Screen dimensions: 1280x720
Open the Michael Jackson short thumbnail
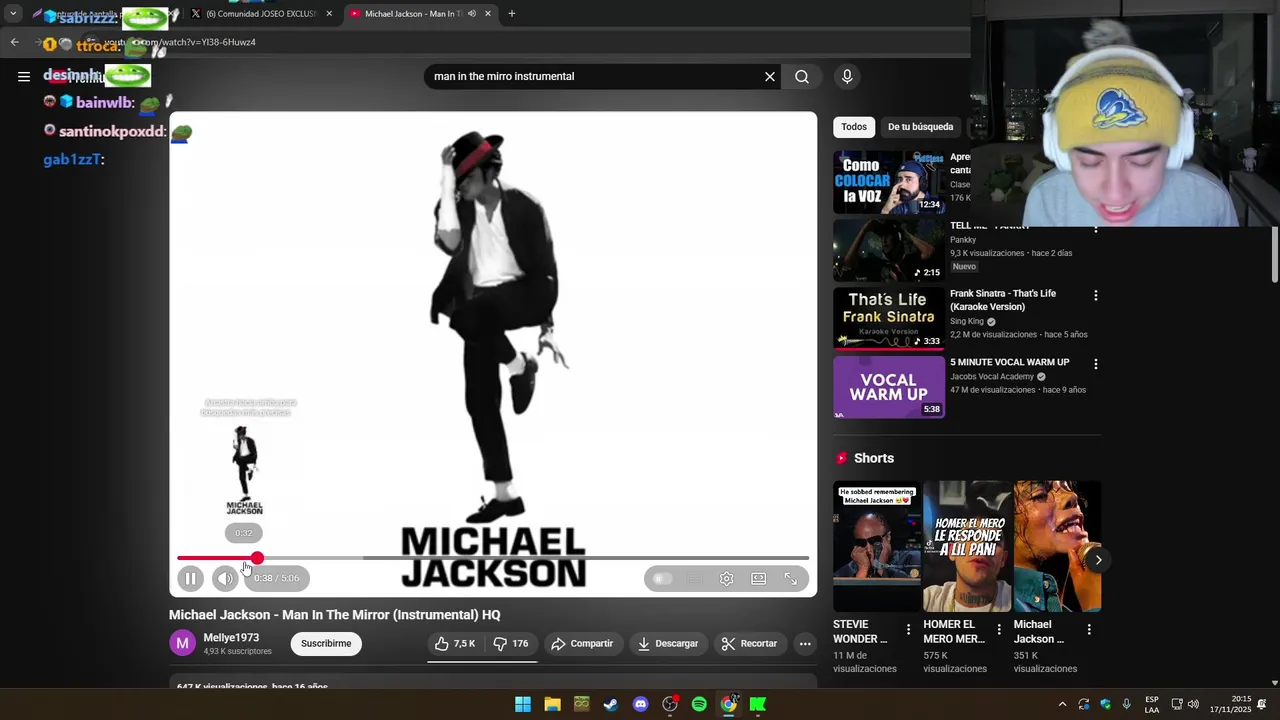[1057, 546]
